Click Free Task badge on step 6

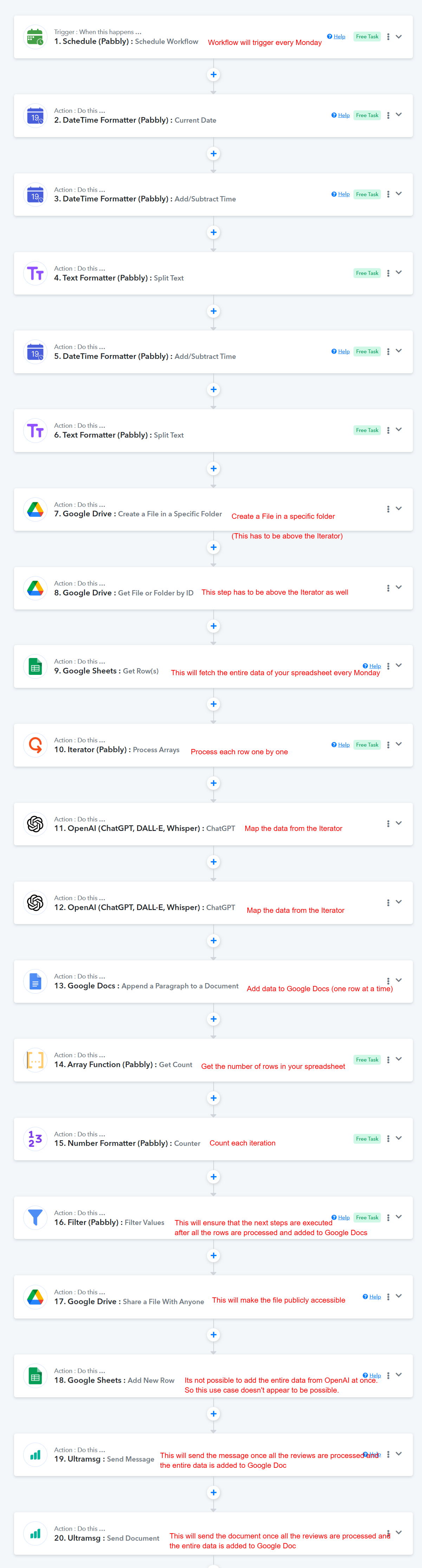pyautogui.click(x=367, y=430)
